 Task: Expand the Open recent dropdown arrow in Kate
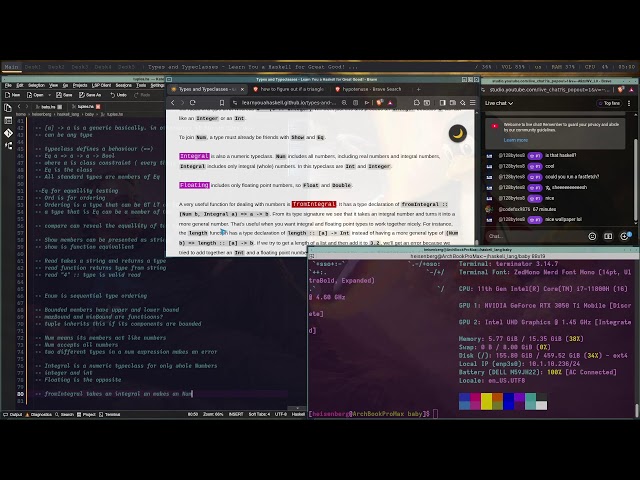[49, 95]
